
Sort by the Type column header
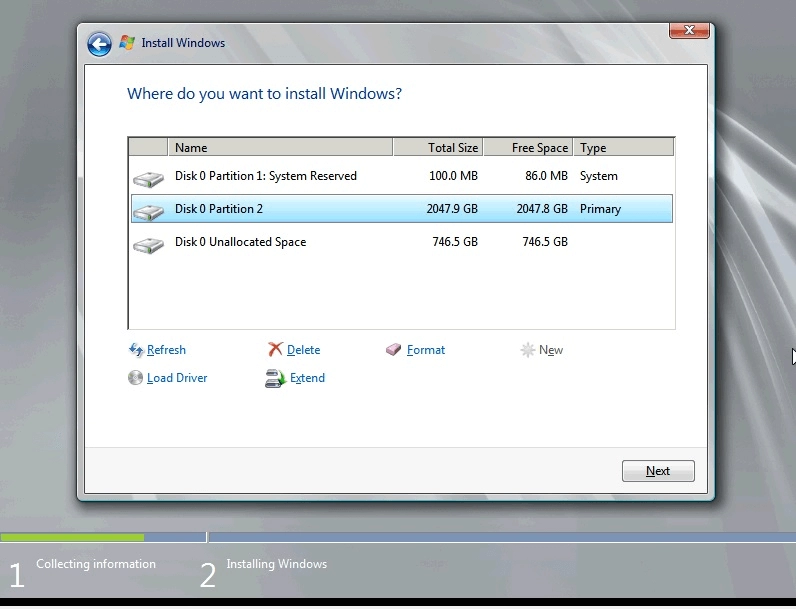click(624, 147)
